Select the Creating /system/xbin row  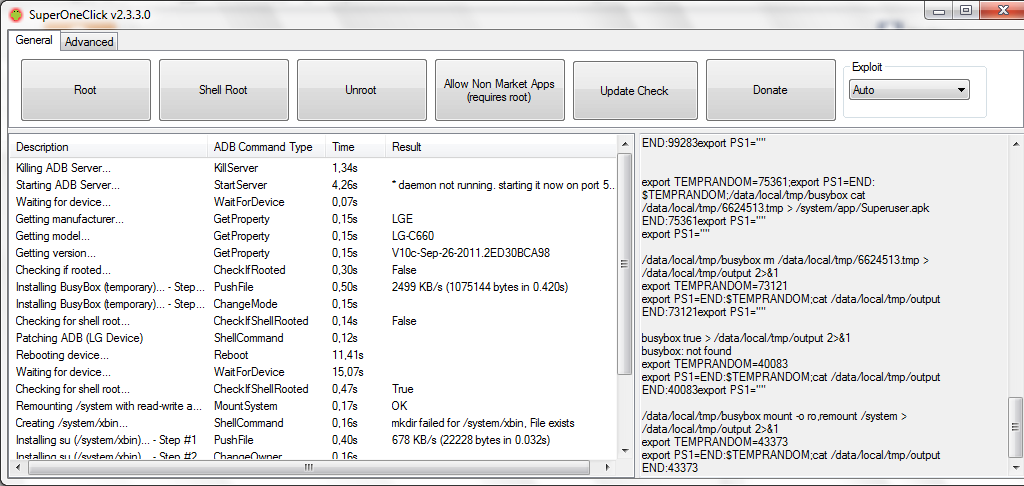coord(313,423)
